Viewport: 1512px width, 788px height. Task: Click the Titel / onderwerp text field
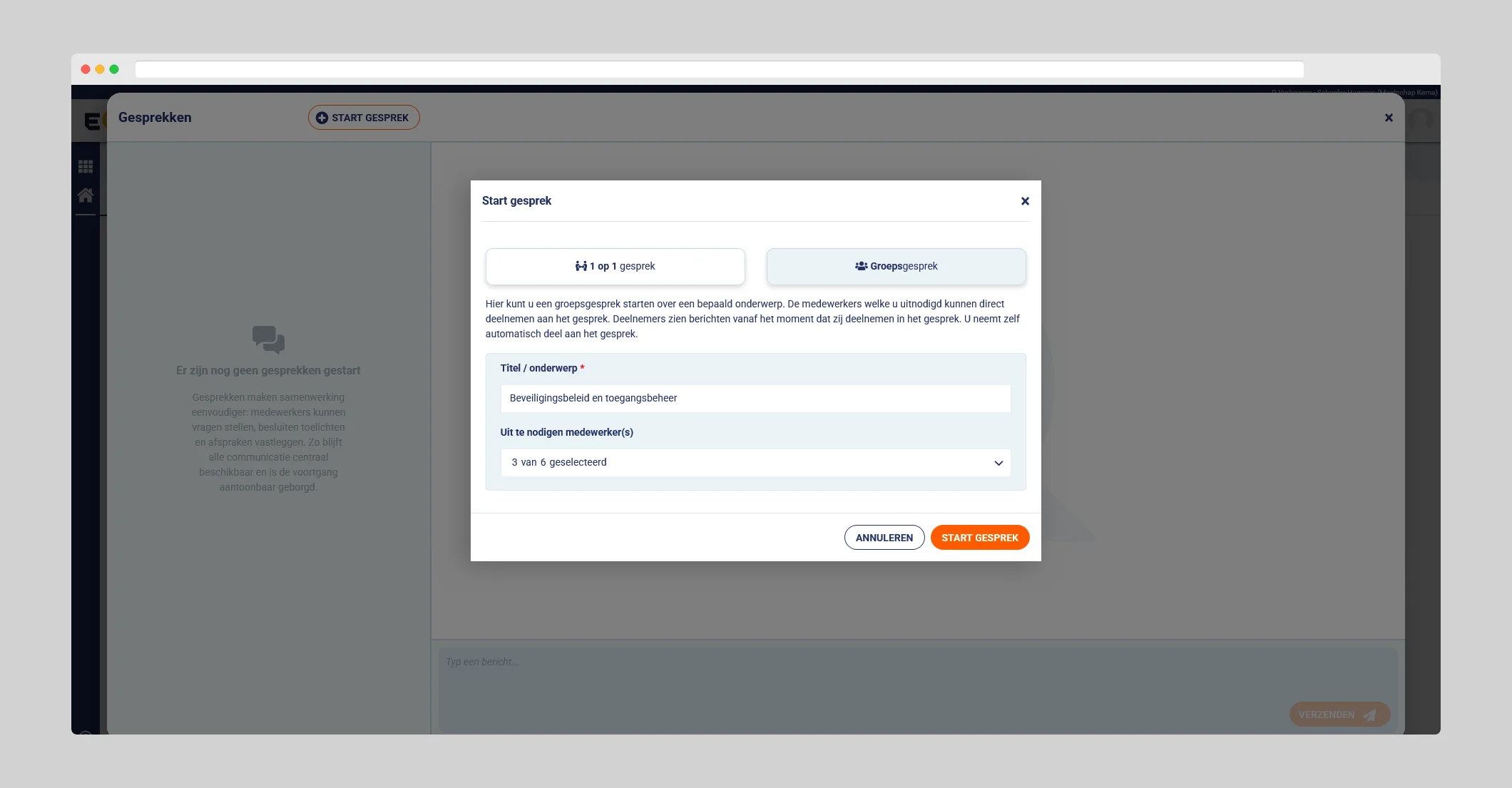point(755,398)
